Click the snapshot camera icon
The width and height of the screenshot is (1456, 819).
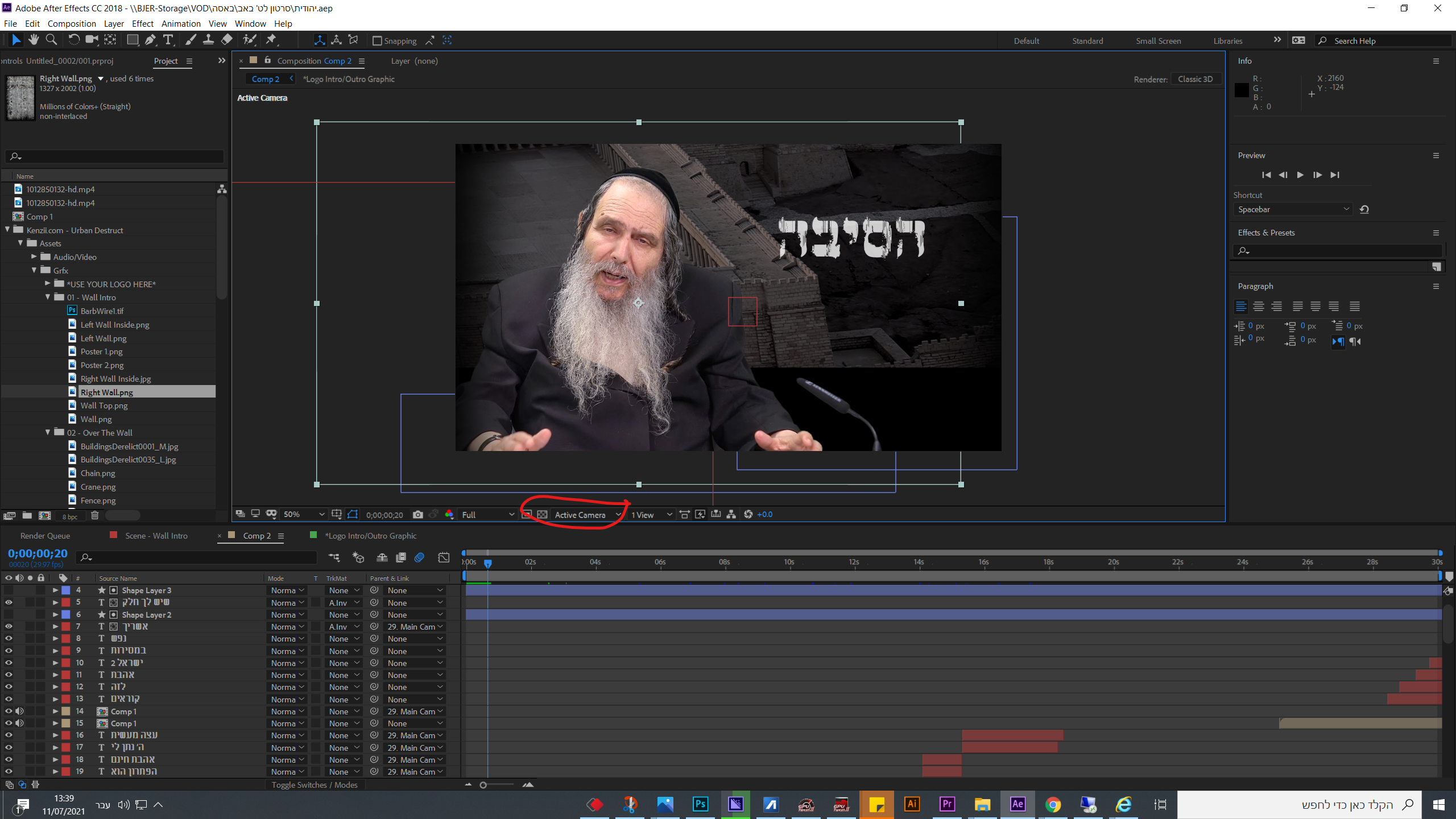(418, 515)
